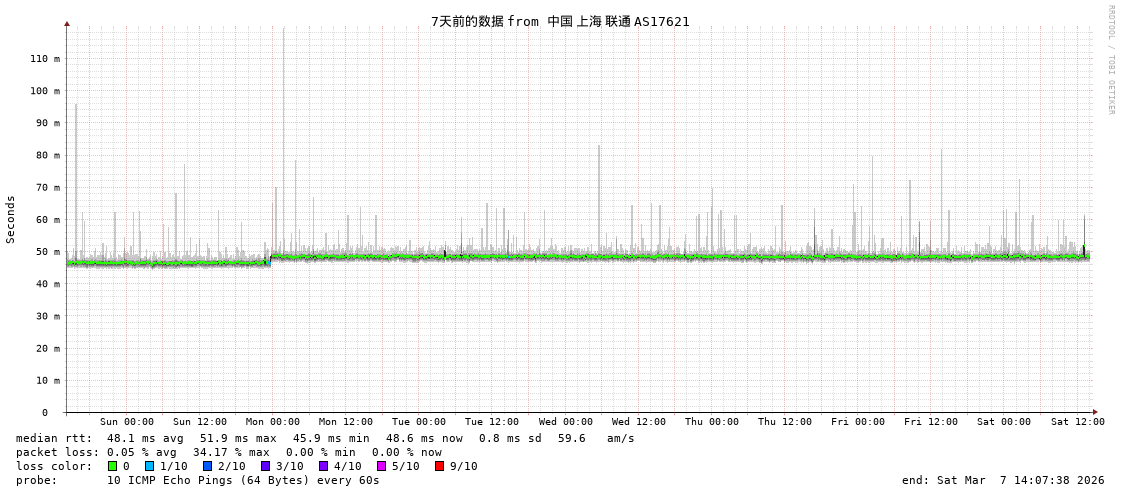Click the '48.6 ms now' rtt value
Screen dimensions: 1121x494
[424, 438]
